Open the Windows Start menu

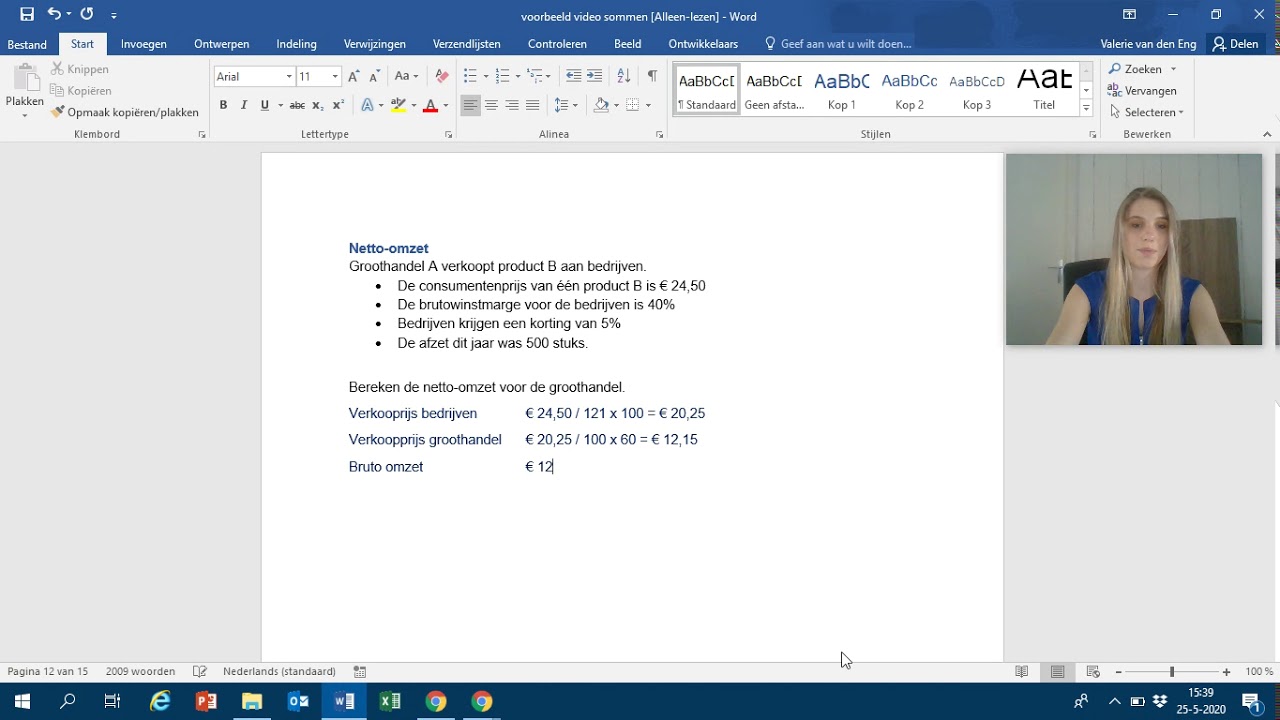click(22, 701)
